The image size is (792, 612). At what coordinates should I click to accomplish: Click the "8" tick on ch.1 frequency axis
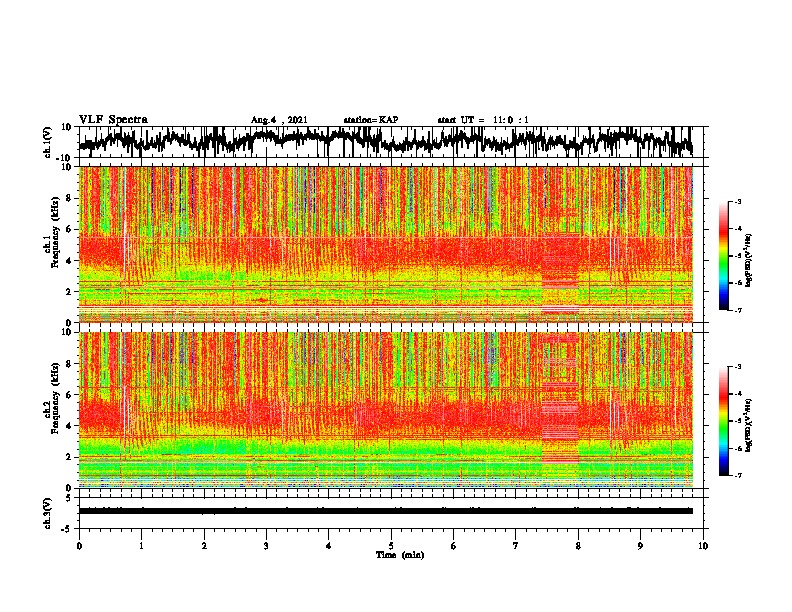pos(69,198)
